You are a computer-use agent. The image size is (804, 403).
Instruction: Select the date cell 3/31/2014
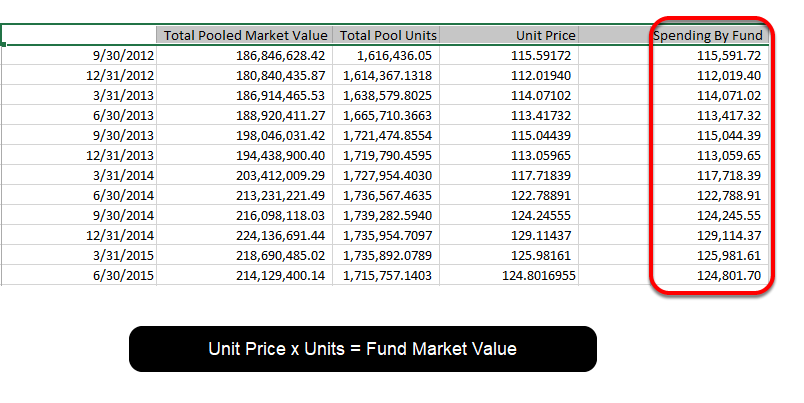click(x=79, y=175)
